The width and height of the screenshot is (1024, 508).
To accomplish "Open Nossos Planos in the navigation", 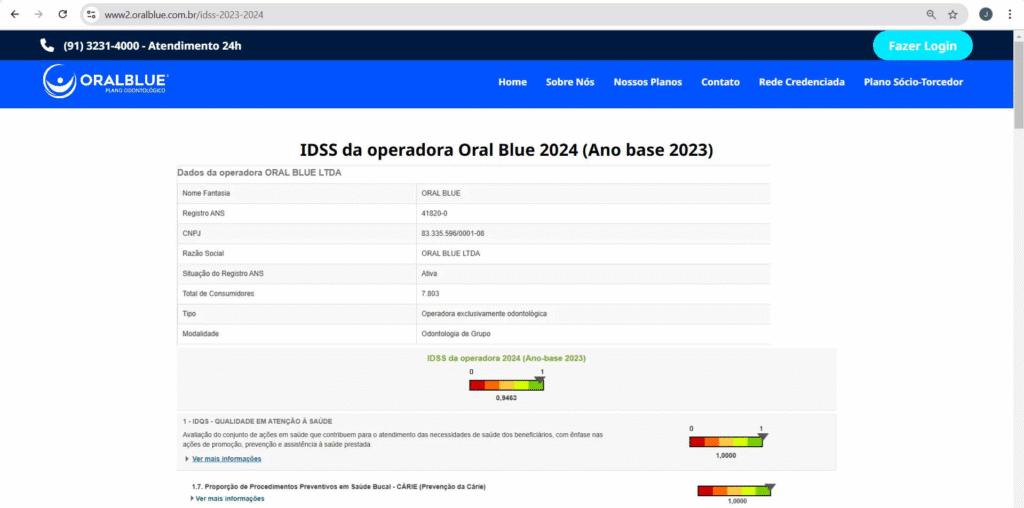I will tap(647, 82).
